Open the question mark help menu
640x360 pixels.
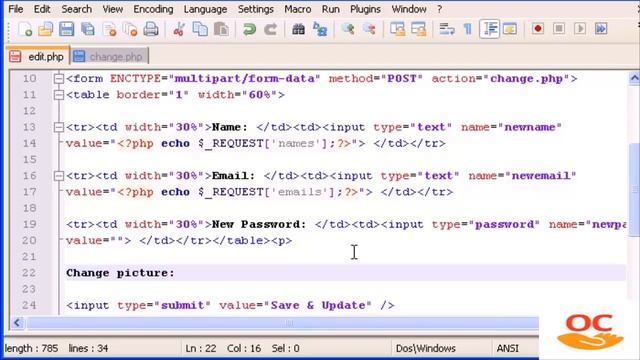439,9
